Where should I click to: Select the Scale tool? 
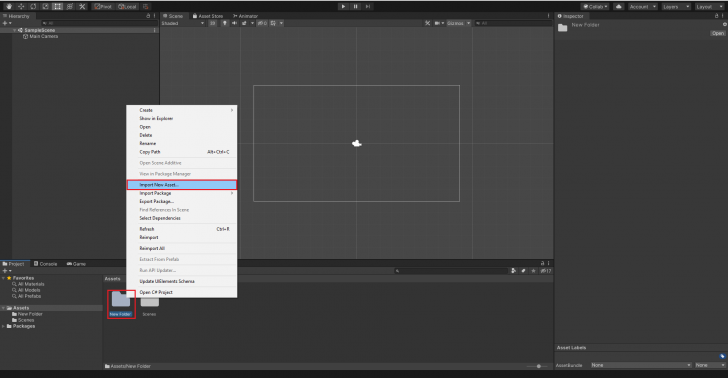(x=45, y=7)
